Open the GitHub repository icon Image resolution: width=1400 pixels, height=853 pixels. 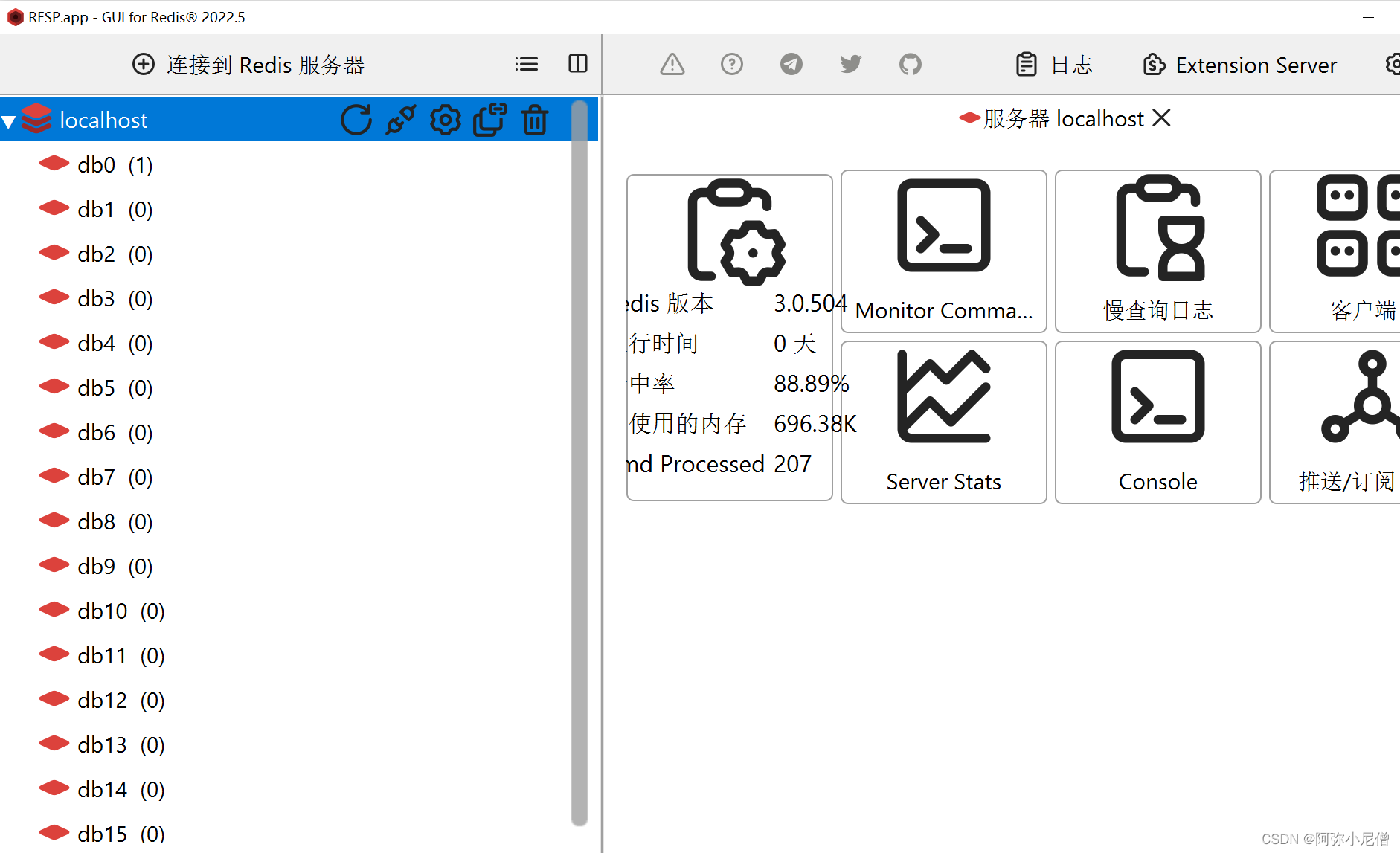click(910, 64)
